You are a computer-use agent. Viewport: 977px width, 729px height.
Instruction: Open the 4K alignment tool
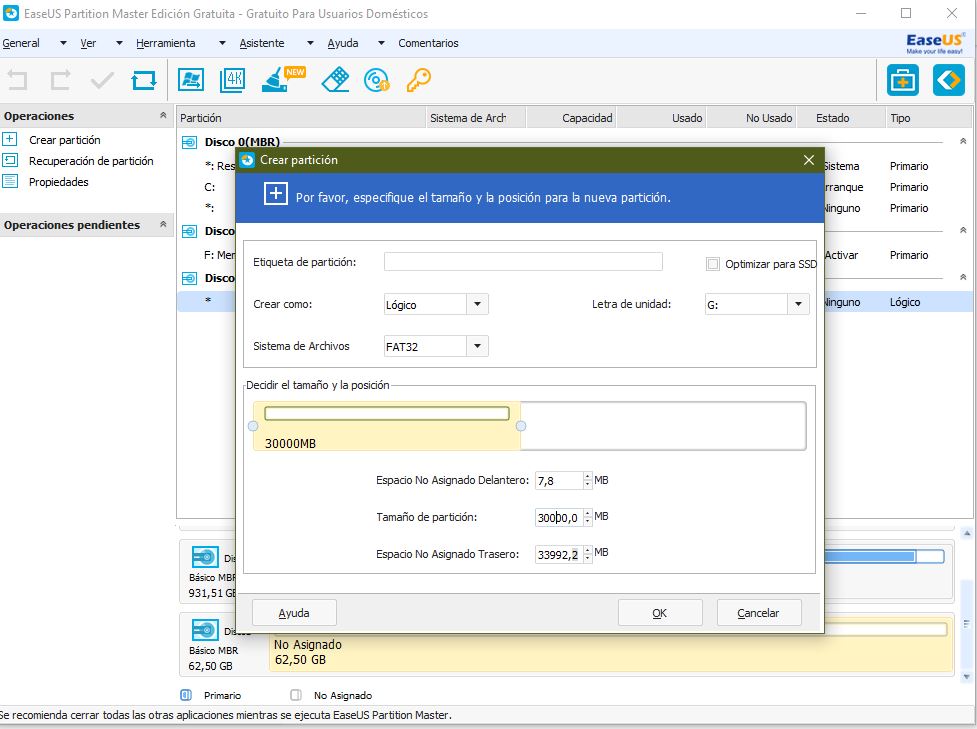click(x=232, y=80)
